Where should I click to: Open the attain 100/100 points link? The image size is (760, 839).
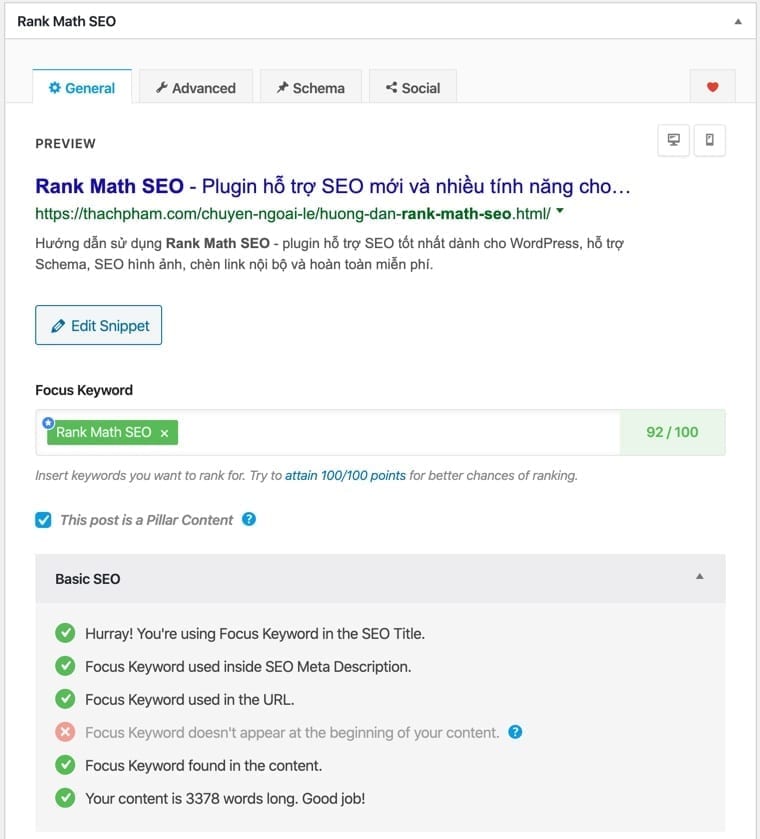345,476
